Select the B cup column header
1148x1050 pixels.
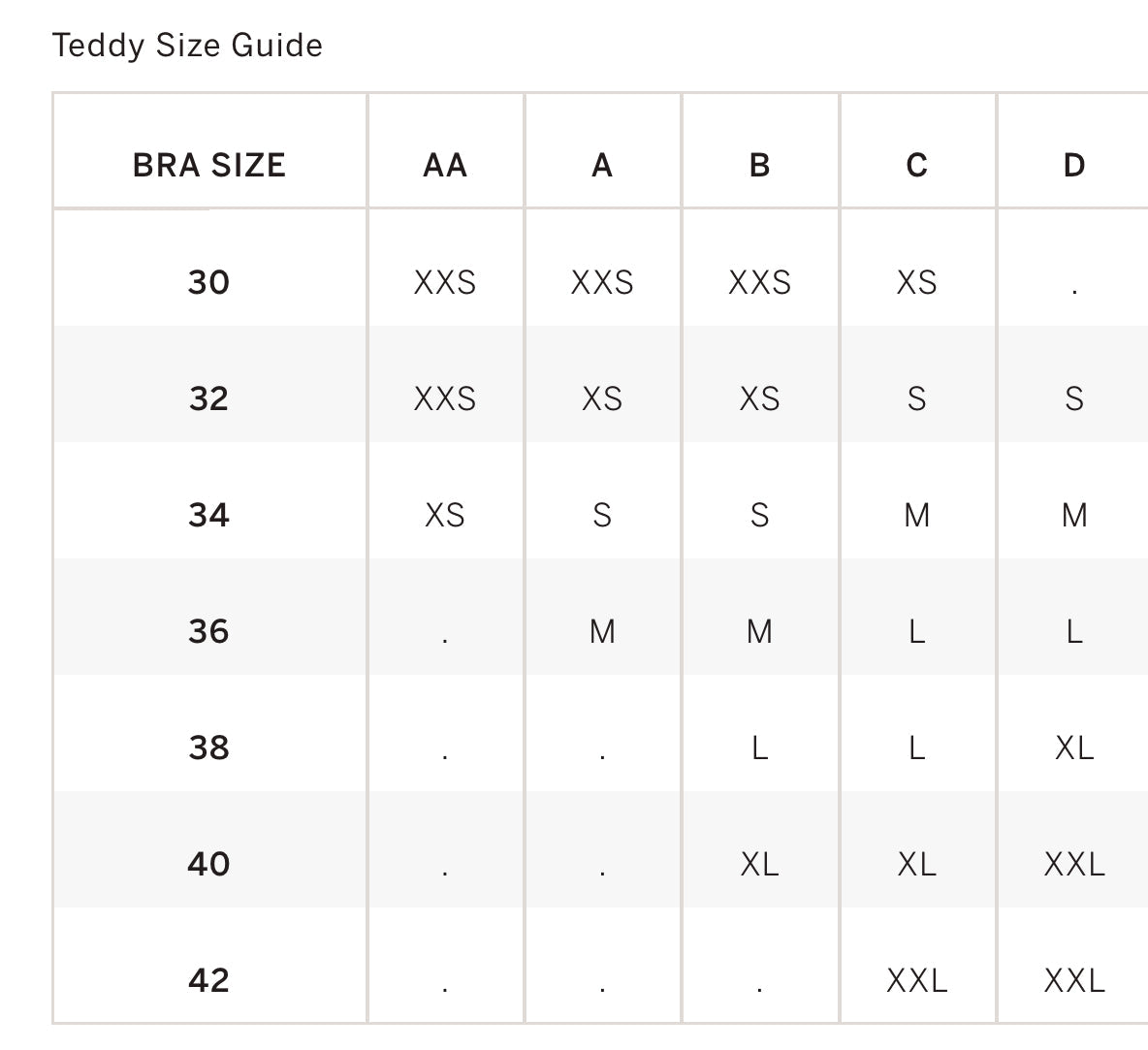click(760, 166)
